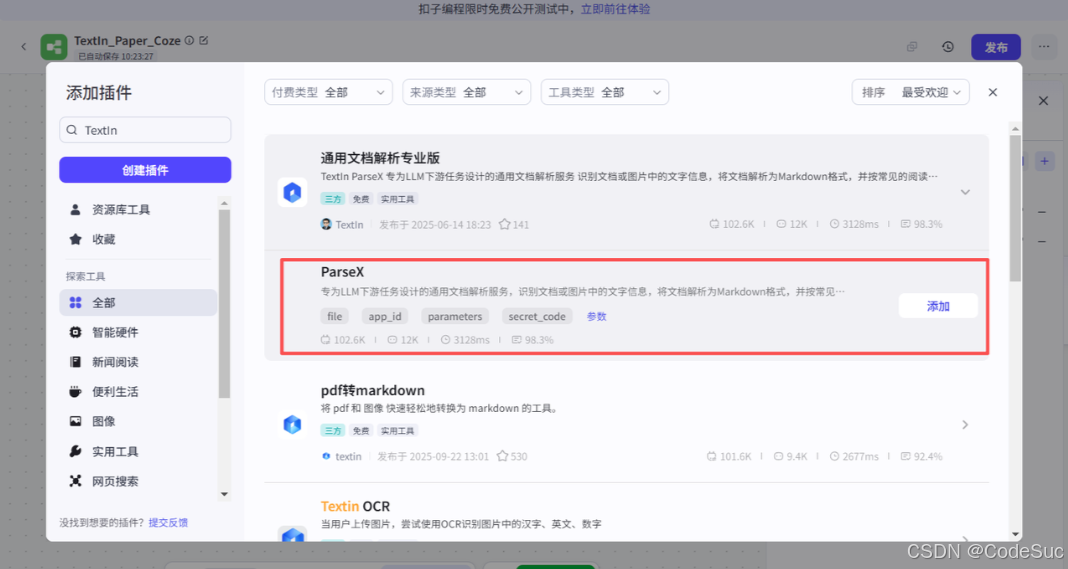Click the ParseX tool title
1068x569 pixels.
click(342, 272)
